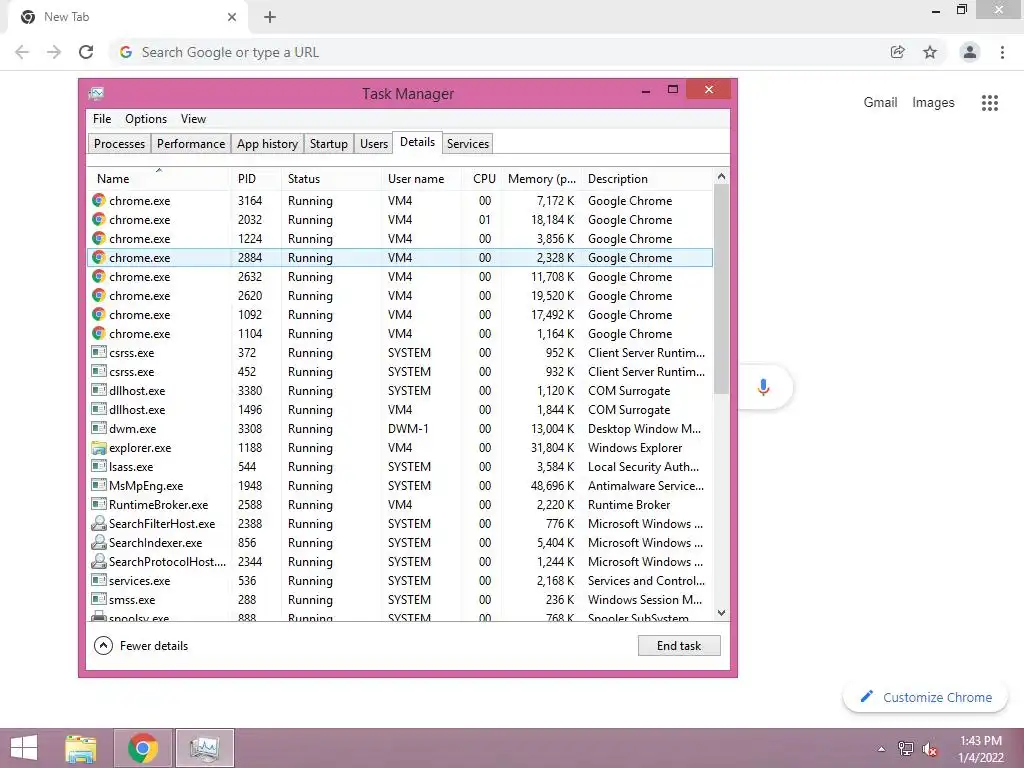Switch to the Users tab

pyautogui.click(x=374, y=144)
